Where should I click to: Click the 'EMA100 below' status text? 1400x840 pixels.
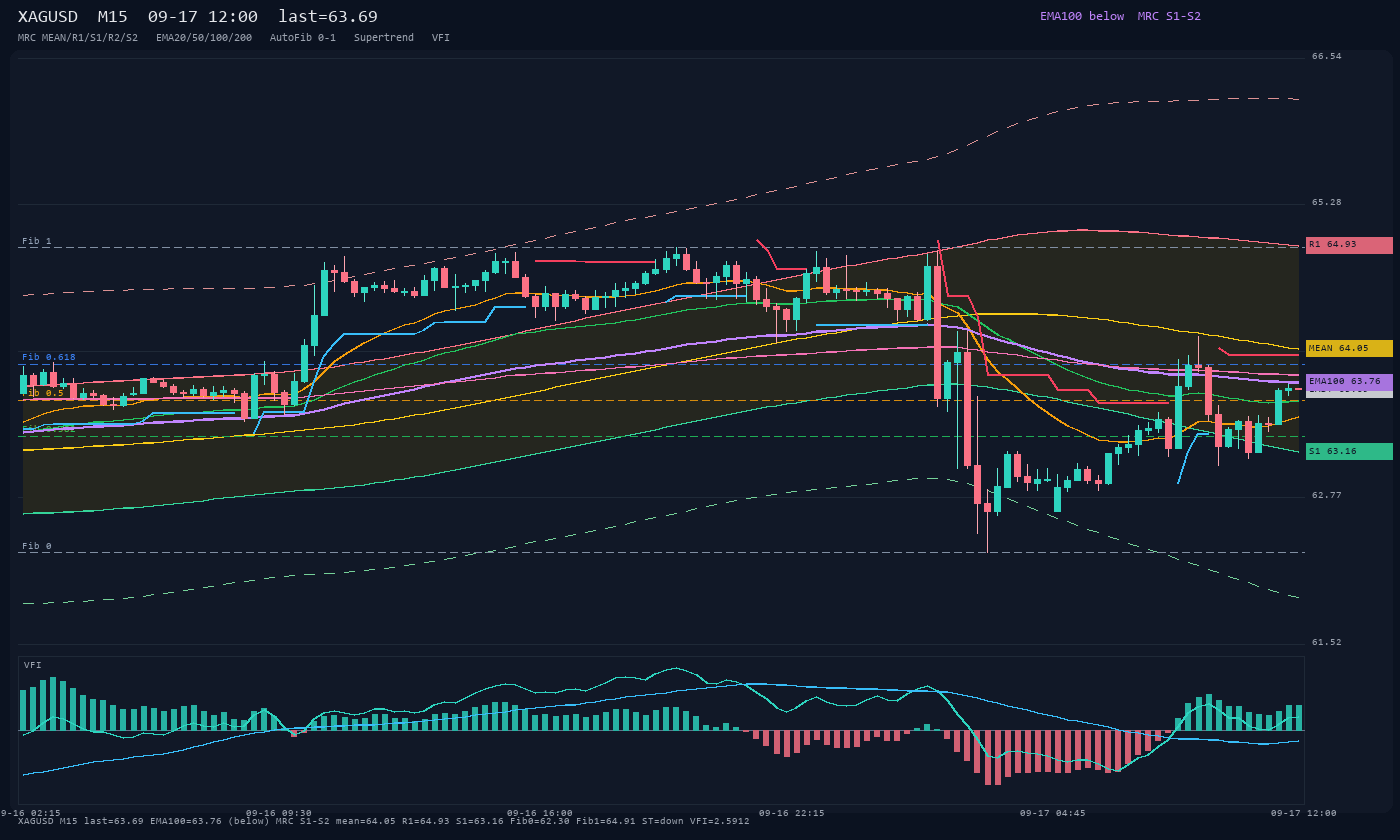(x=1082, y=16)
